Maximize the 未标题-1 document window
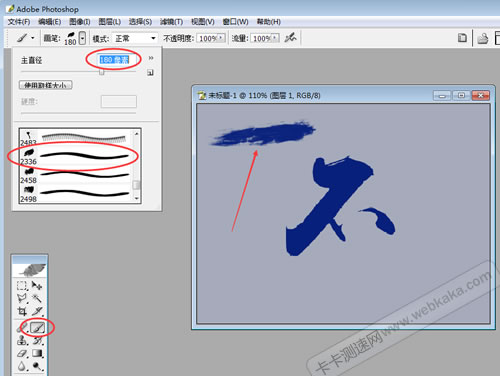500x376 pixels. (x=461, y=96)
